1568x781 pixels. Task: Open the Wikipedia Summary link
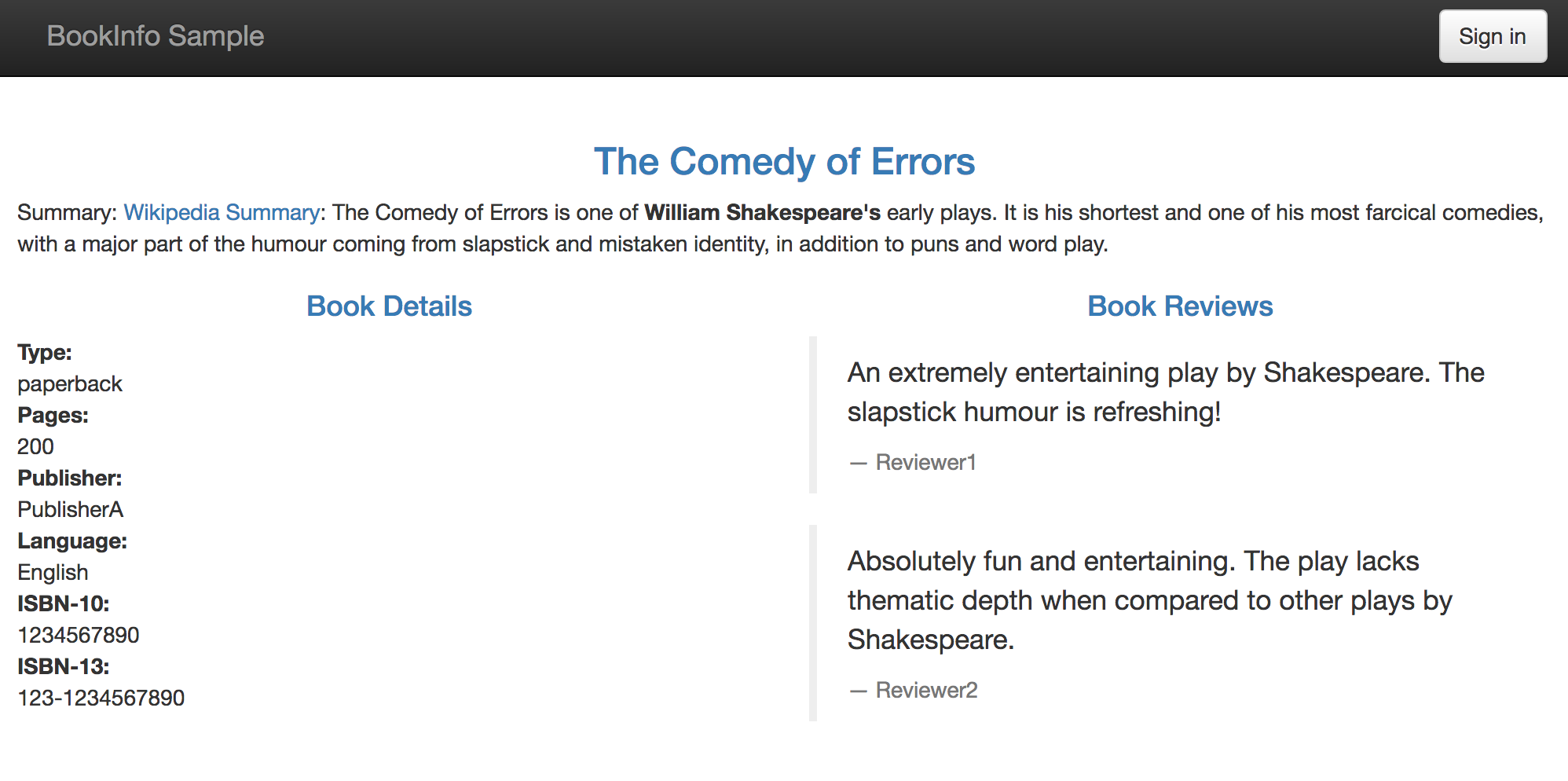click(x=222, y=212)
